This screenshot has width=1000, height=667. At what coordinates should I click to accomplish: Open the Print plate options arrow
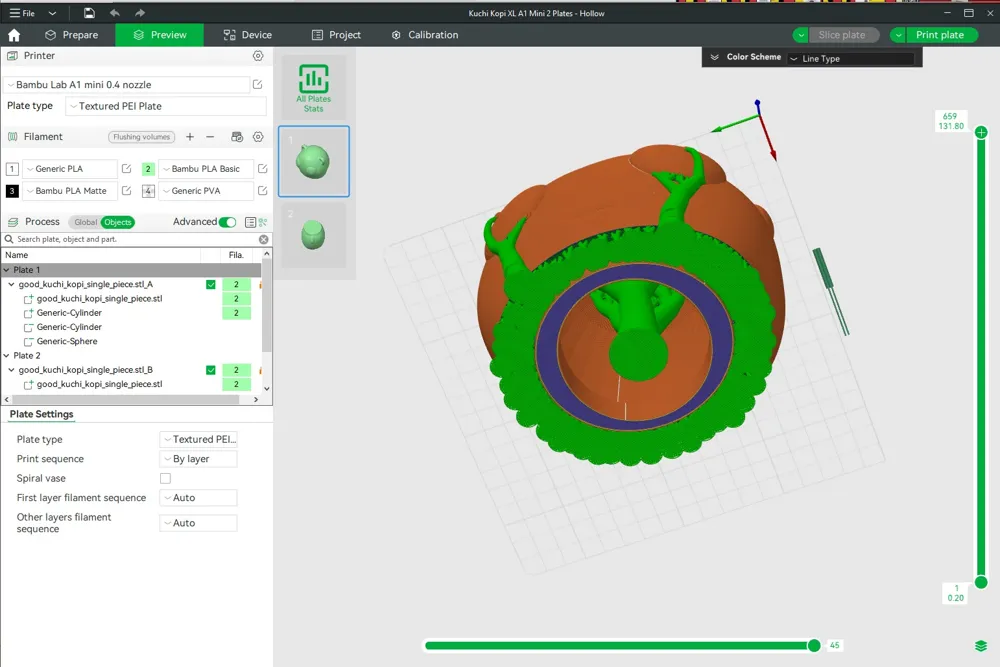point(898,35)
